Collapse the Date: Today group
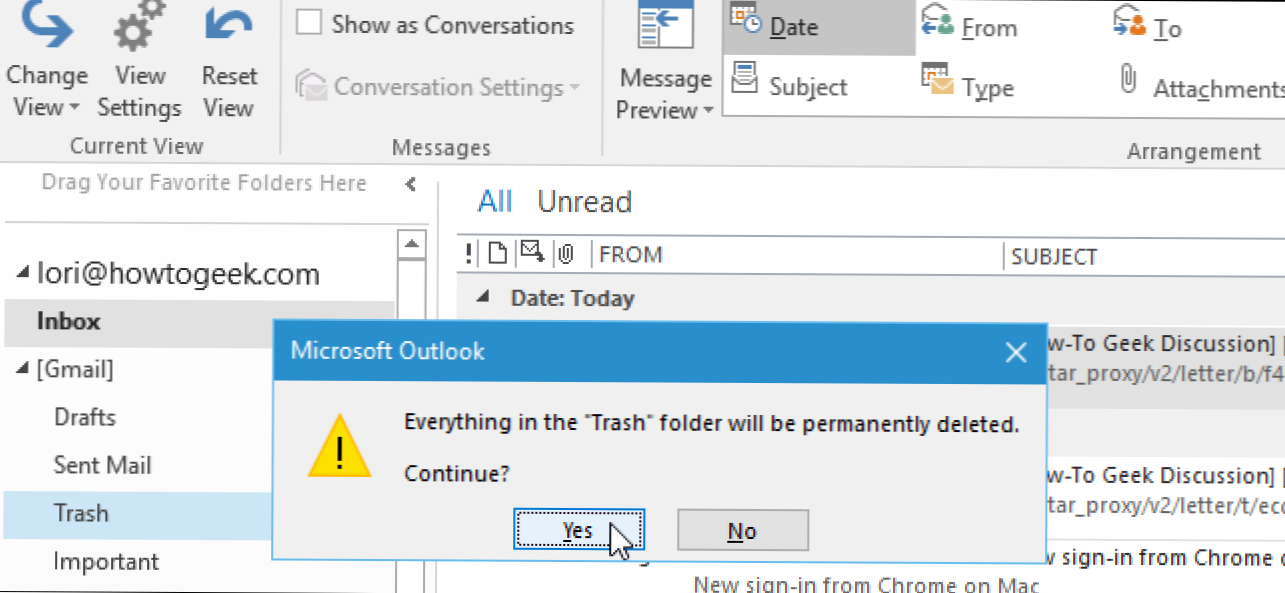Viewport: 1285px width, 593px height. [x=484, y=297]
